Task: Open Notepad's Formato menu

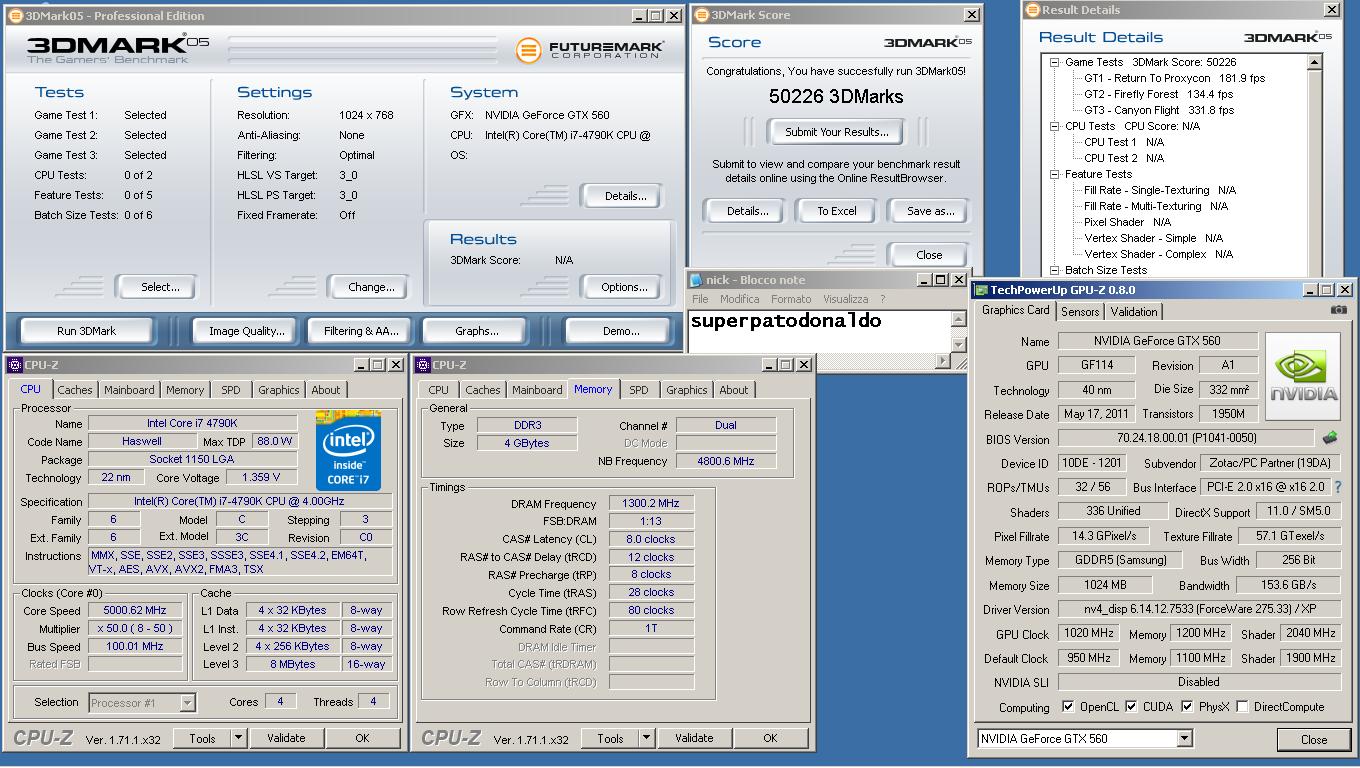Action: pyautogui.click(x=791, y=299)
